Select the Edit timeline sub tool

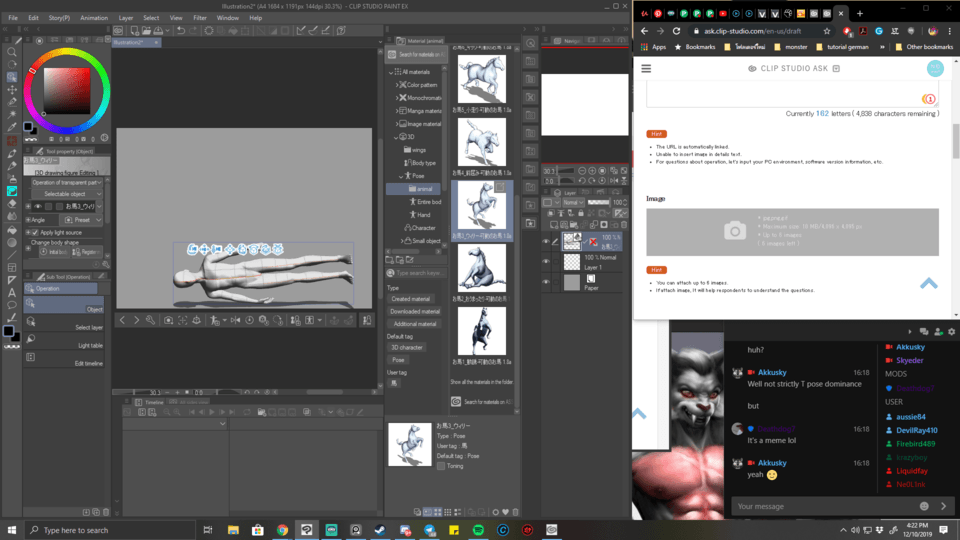[x=64, y=358]
